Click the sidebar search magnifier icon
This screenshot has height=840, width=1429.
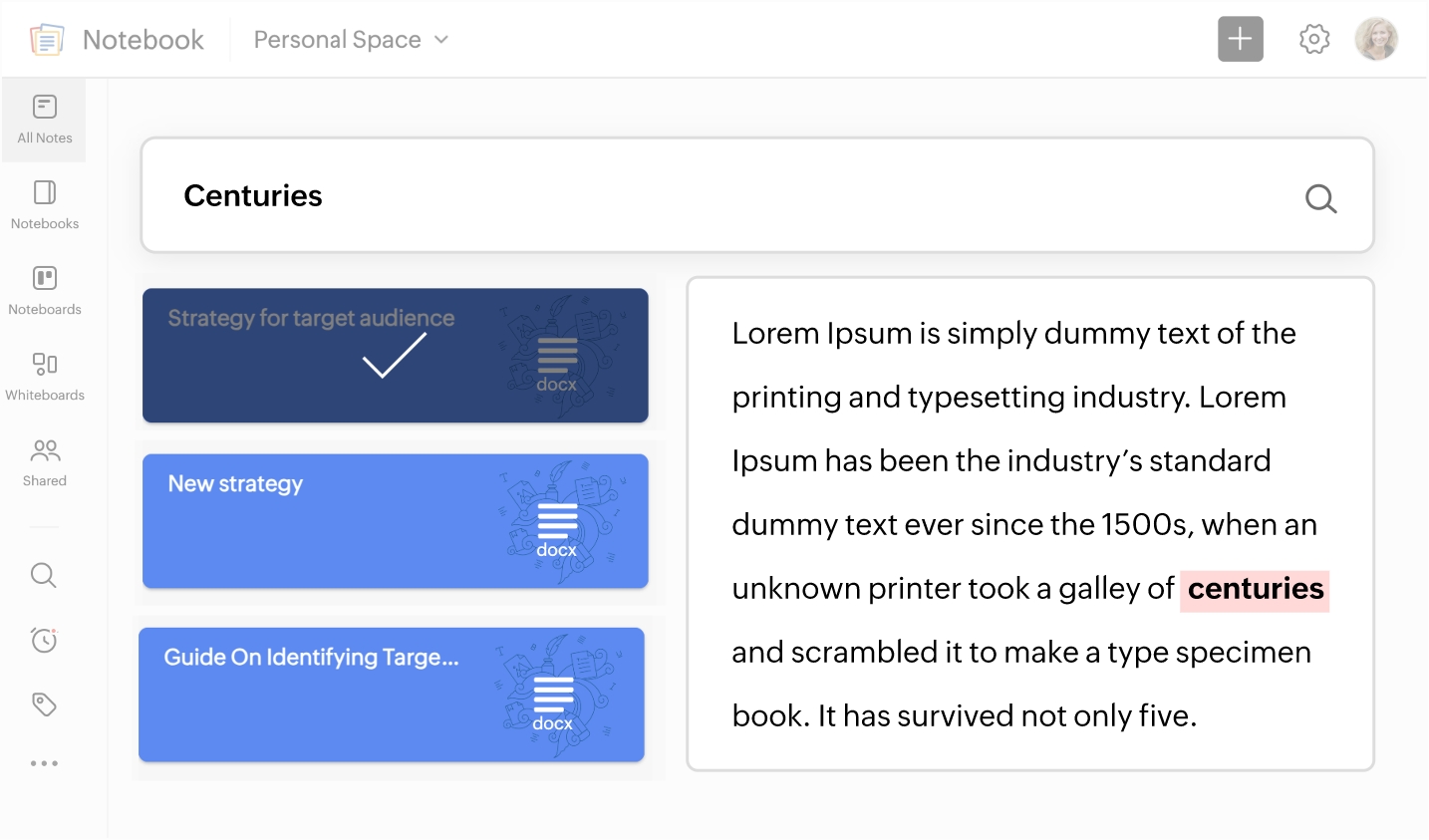[44, 575]
